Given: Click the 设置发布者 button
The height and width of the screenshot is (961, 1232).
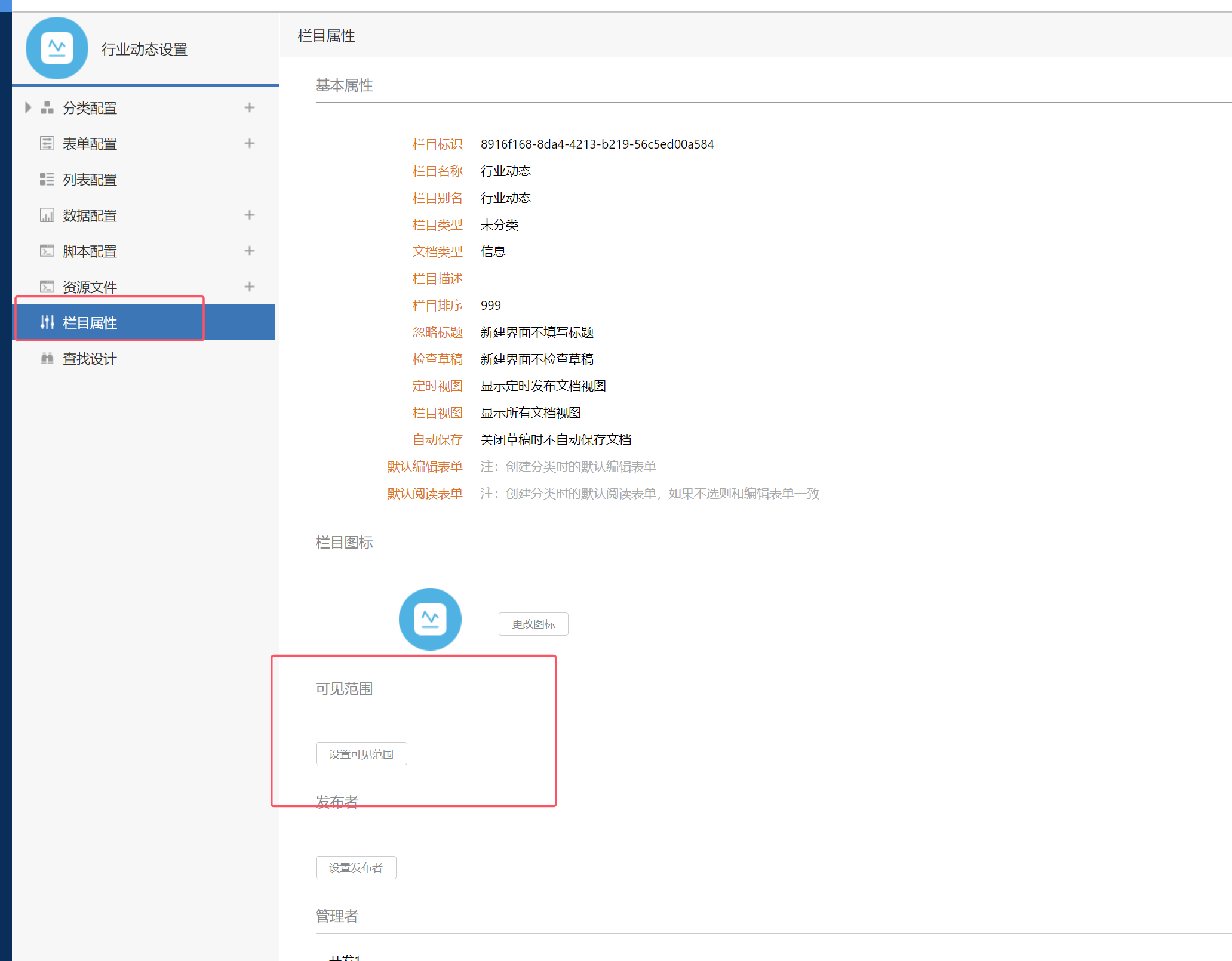Looking at the screenshot, I should tap(355, 868).
